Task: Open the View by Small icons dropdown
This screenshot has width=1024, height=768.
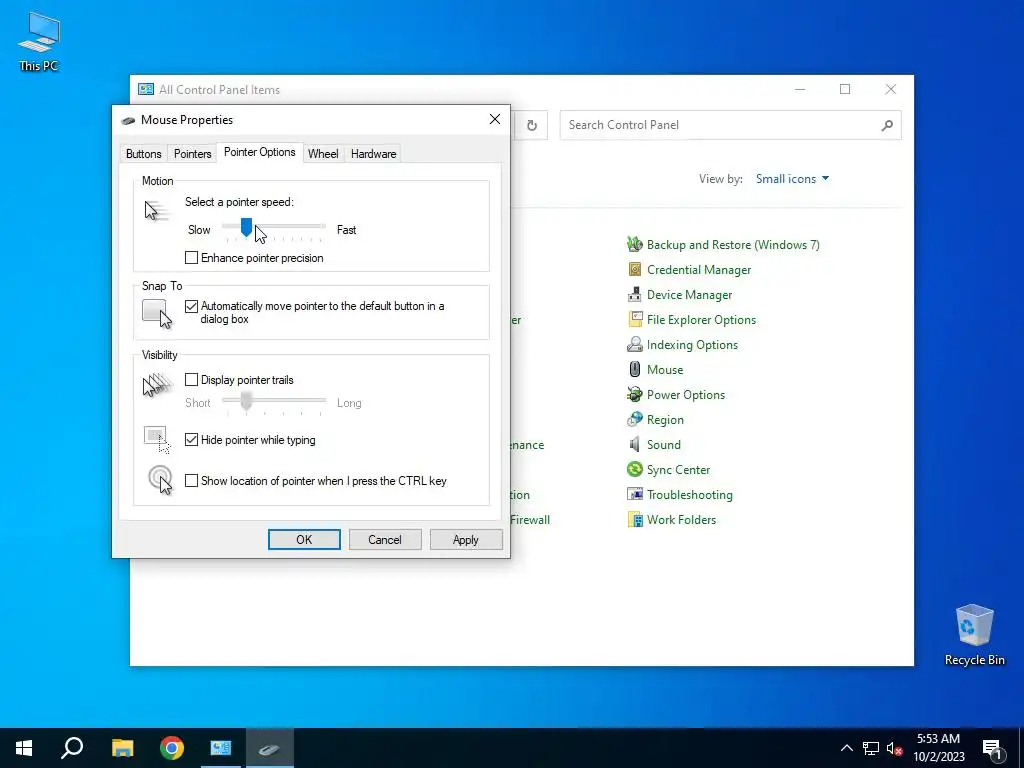Action: (x=792, y=179)
